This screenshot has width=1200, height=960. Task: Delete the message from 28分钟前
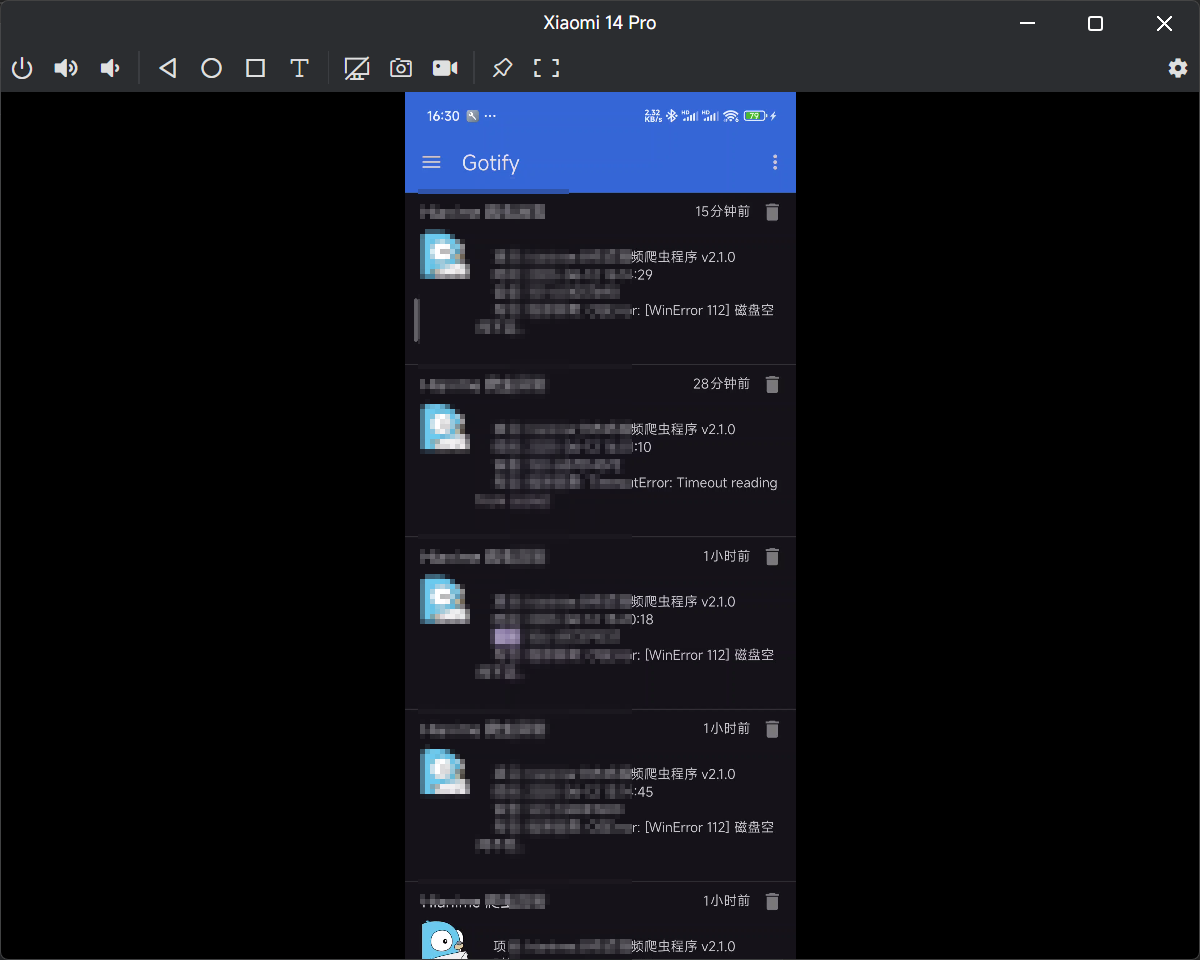pos(772,384)
